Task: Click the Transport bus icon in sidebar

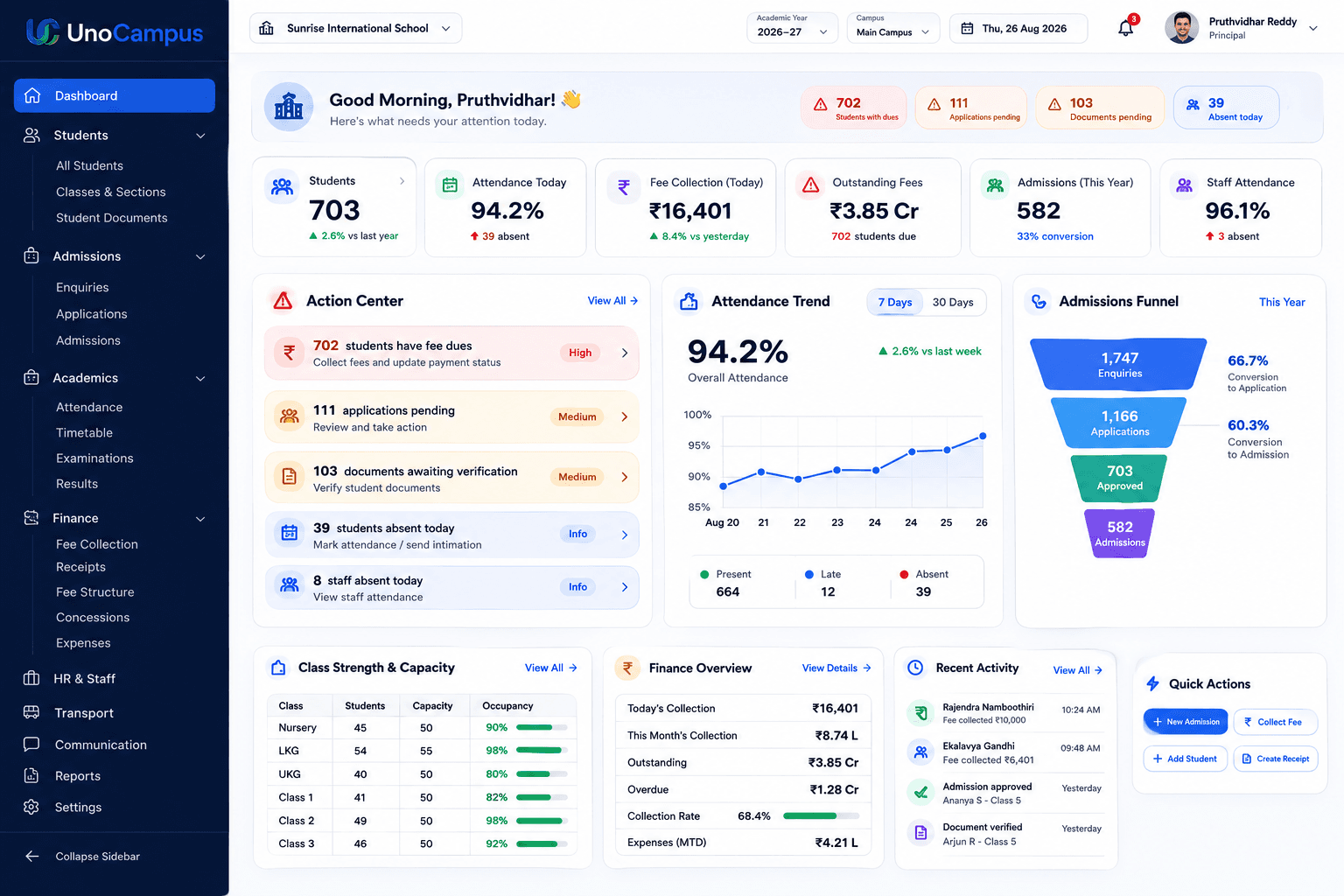Action: 31,712
